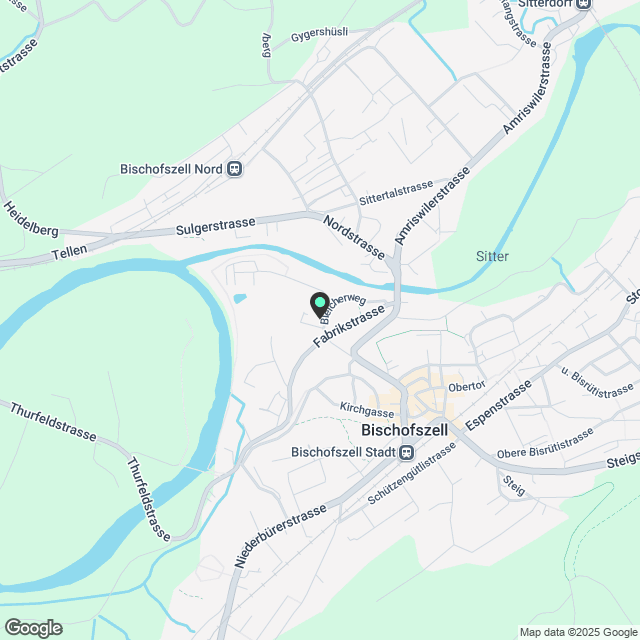640x640 pixels.
Task: Open the Google logo link
Action: coord(33,628)
